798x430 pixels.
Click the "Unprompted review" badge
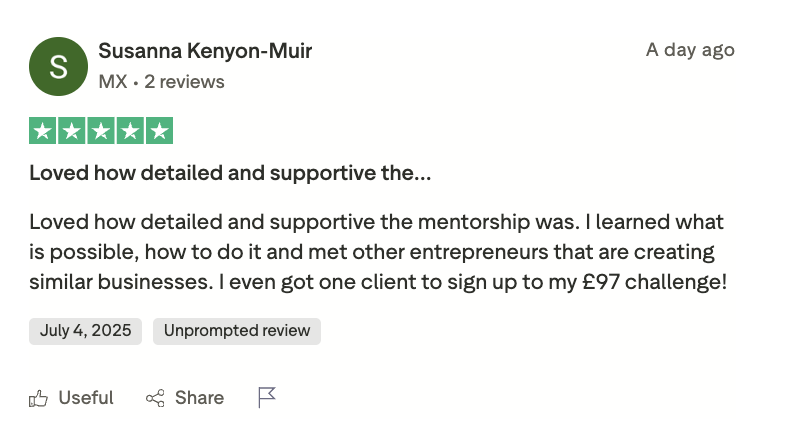click(237, 331)
